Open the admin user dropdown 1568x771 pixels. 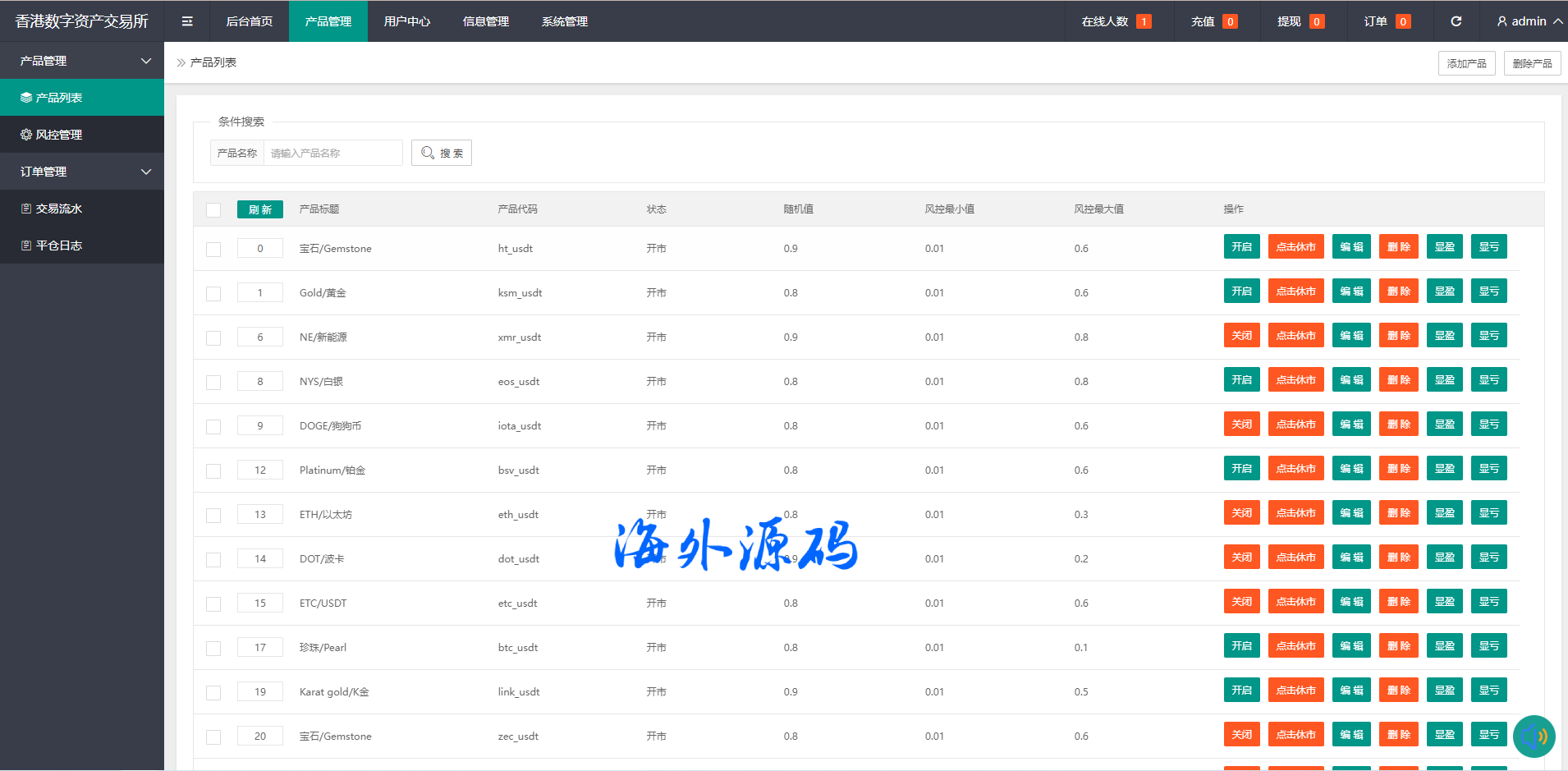(x=1529, y=21)
